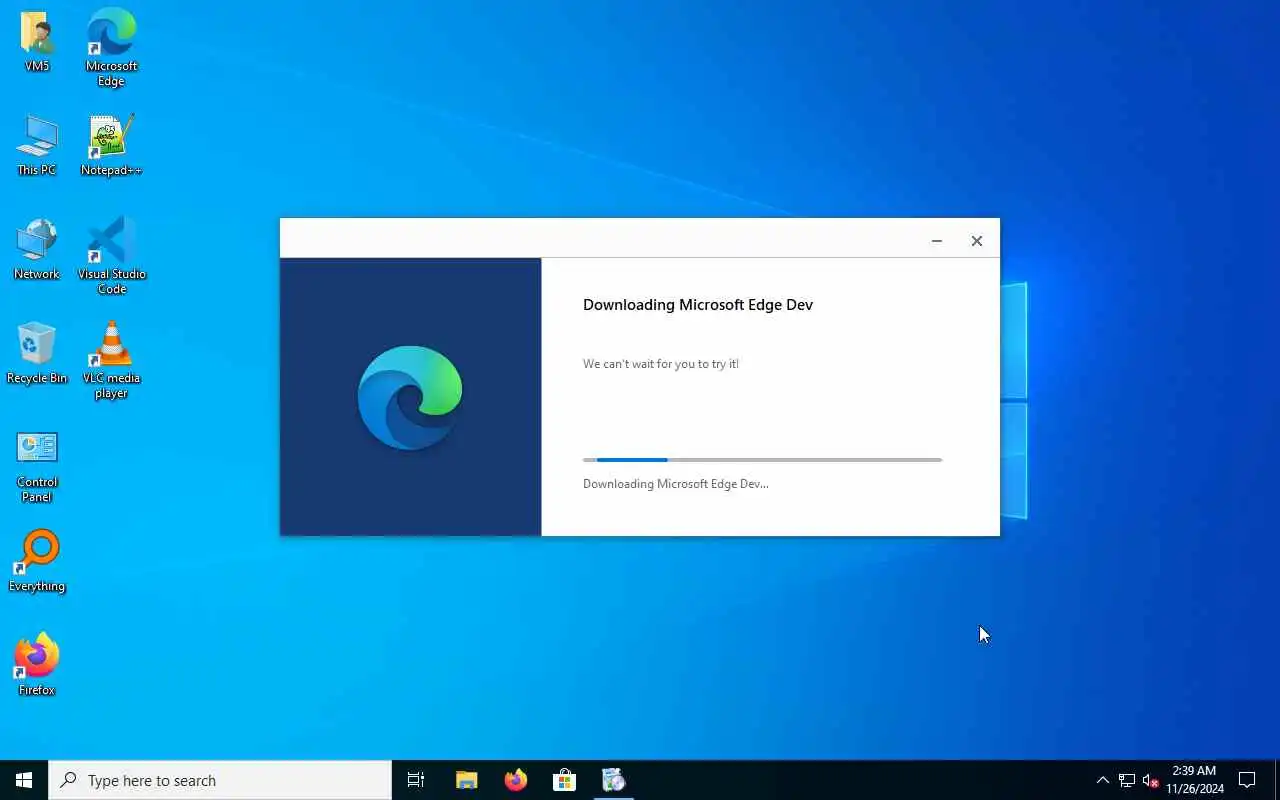Open the clock and date flyout

click(1194, 780)
